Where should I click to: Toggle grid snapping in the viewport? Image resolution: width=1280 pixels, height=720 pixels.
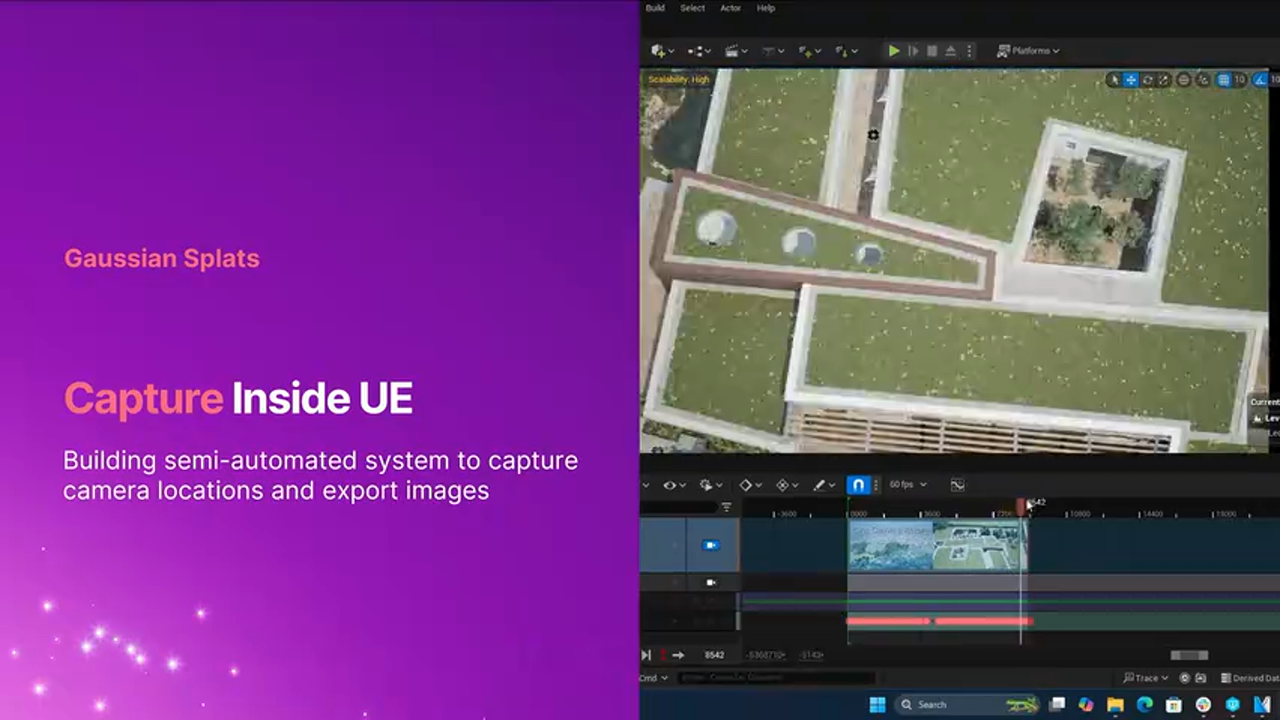[x=1225, y=81]
